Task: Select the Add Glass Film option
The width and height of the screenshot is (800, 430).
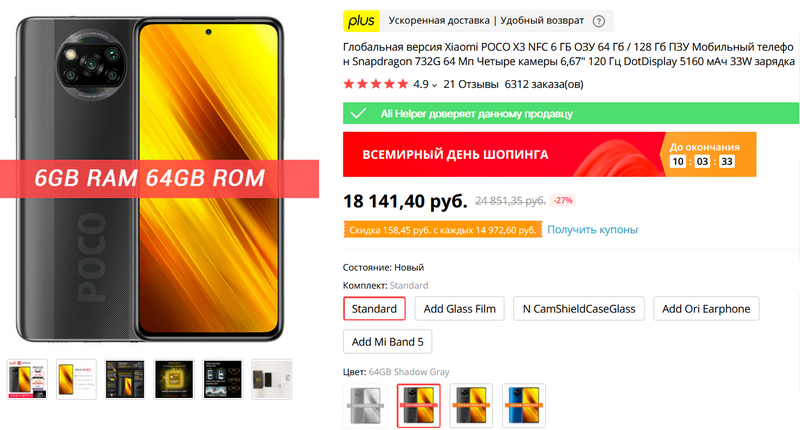Action: pos(459,309)
